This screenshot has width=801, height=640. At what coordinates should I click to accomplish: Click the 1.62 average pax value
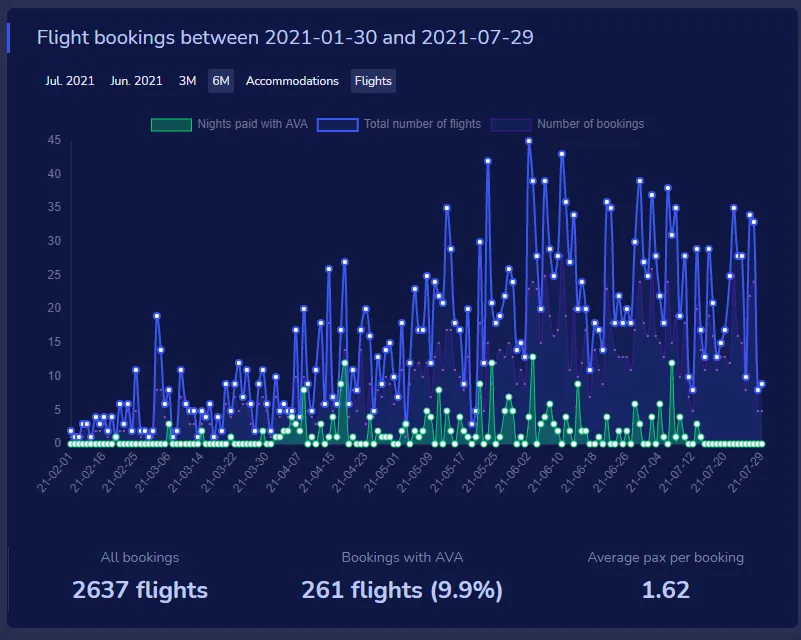click(x=666, y=590)
